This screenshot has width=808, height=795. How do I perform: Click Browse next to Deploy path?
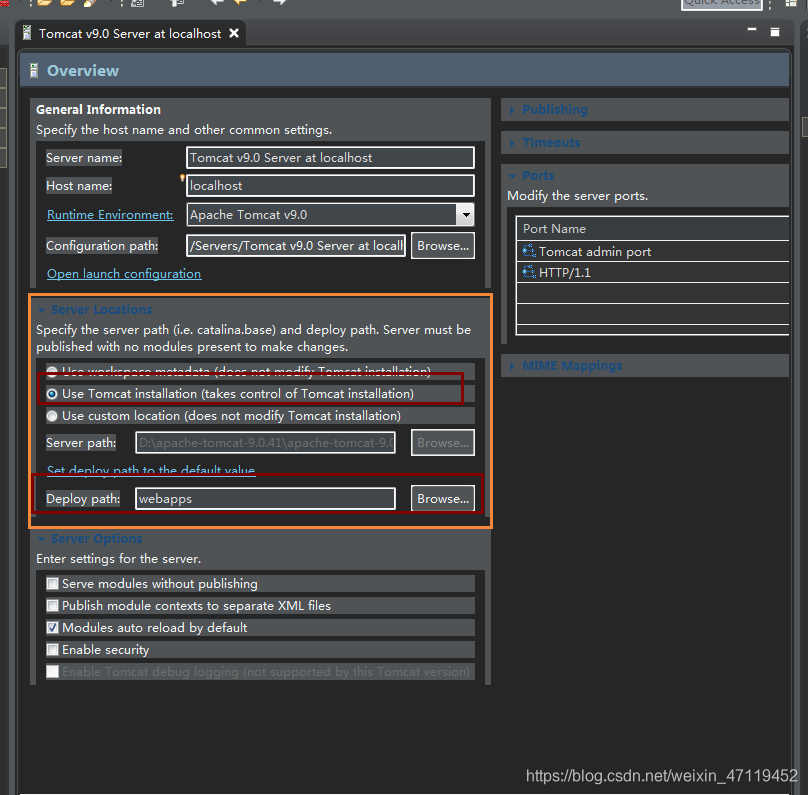pos(443,498)
